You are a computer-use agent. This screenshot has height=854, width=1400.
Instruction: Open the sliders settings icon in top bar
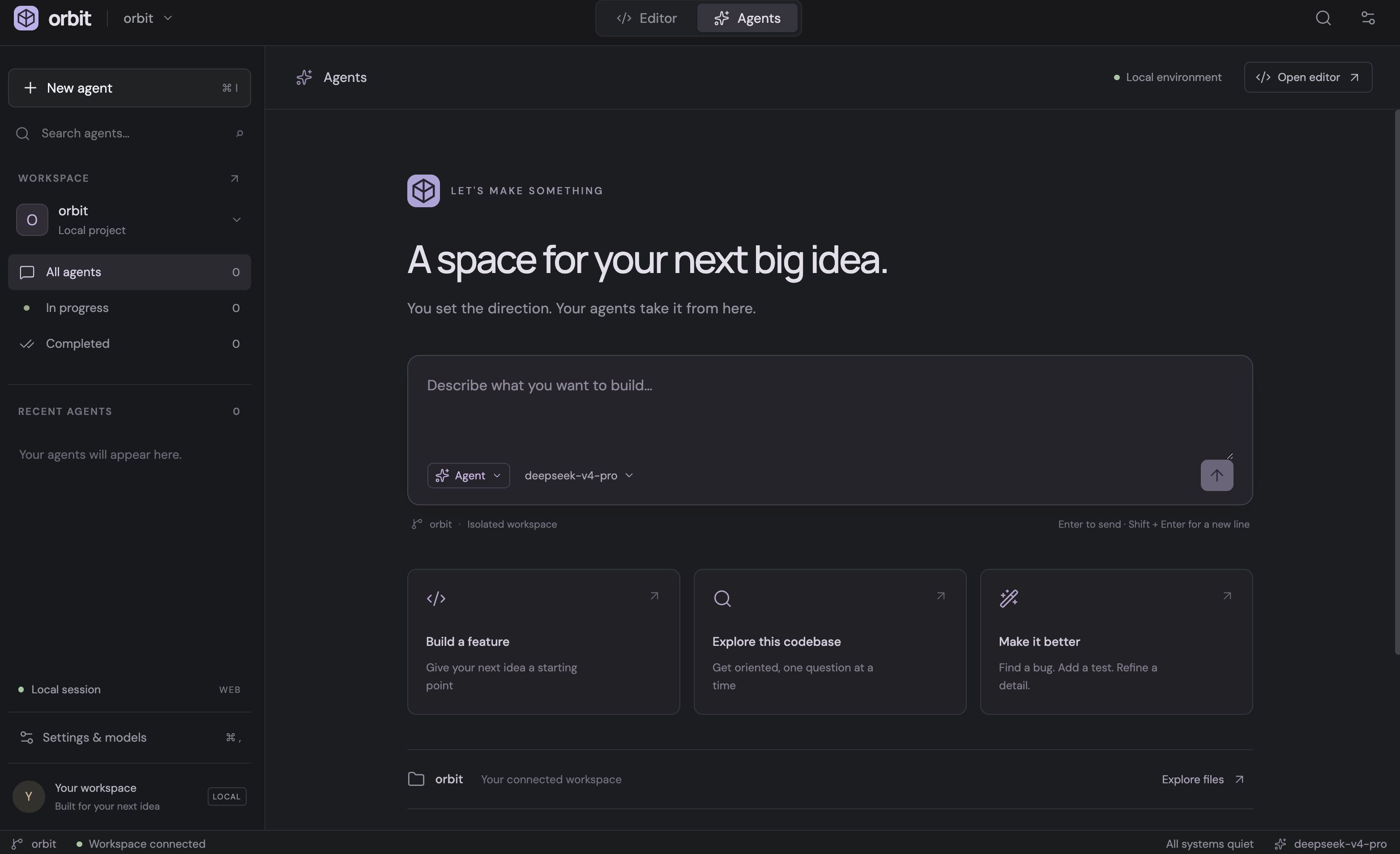[x=1368, y=18]
